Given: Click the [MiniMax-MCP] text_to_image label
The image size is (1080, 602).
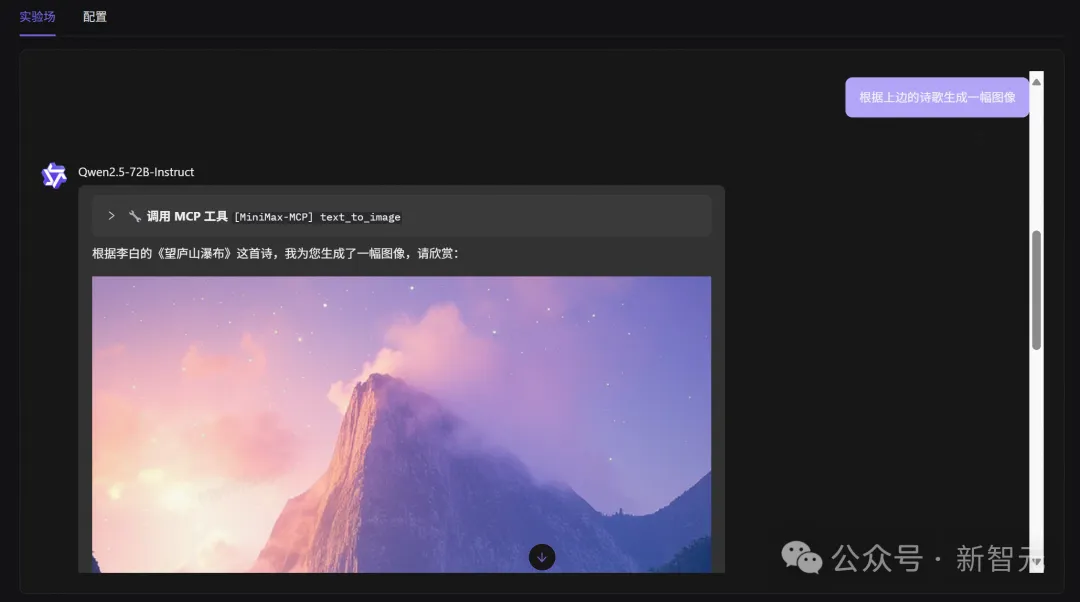Looking at the screenshot, I should (x=318, y=217).
